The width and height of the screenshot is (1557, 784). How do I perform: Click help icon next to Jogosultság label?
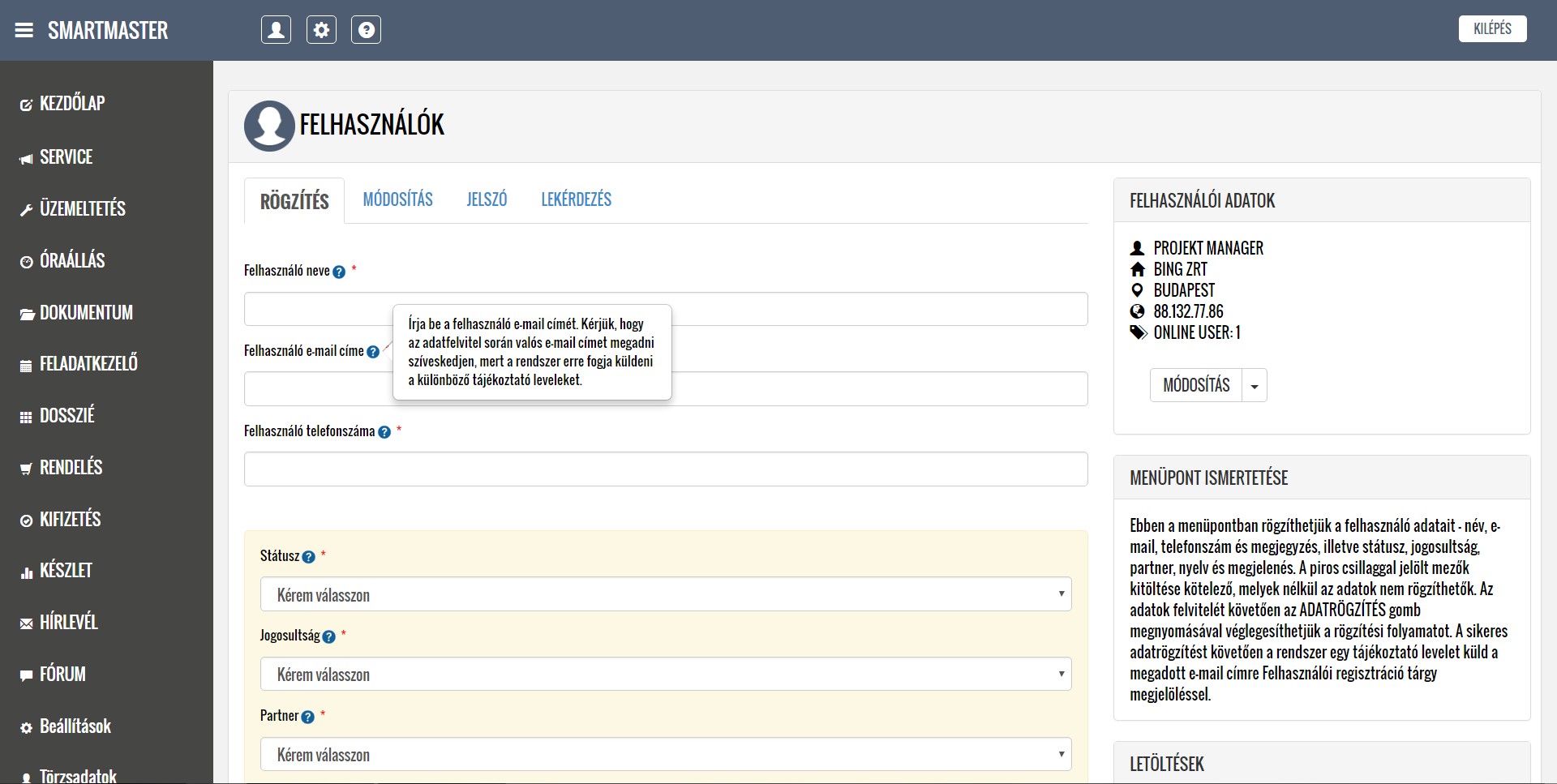point(328,636)
